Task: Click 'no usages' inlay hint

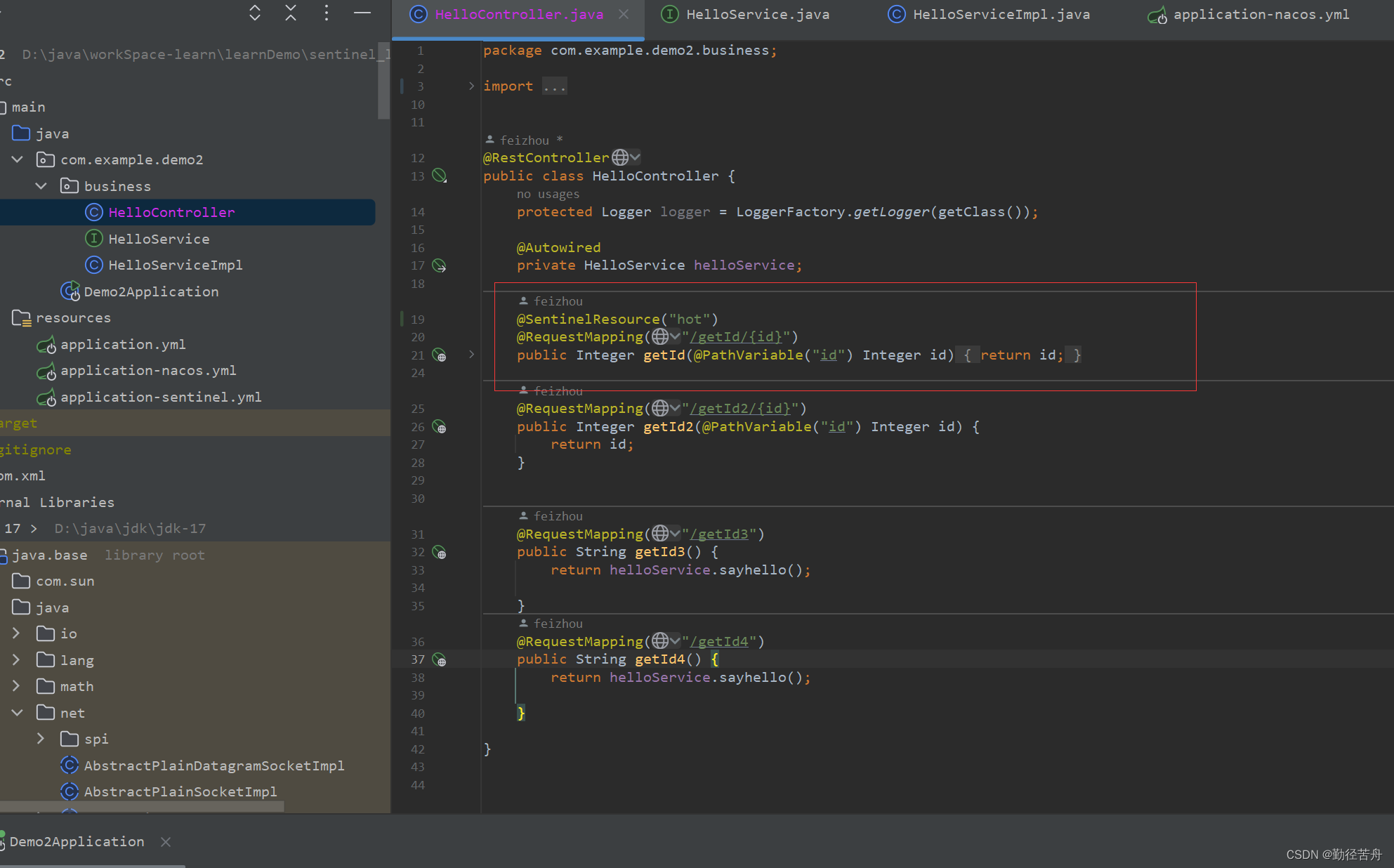Action: click(548, 194)
